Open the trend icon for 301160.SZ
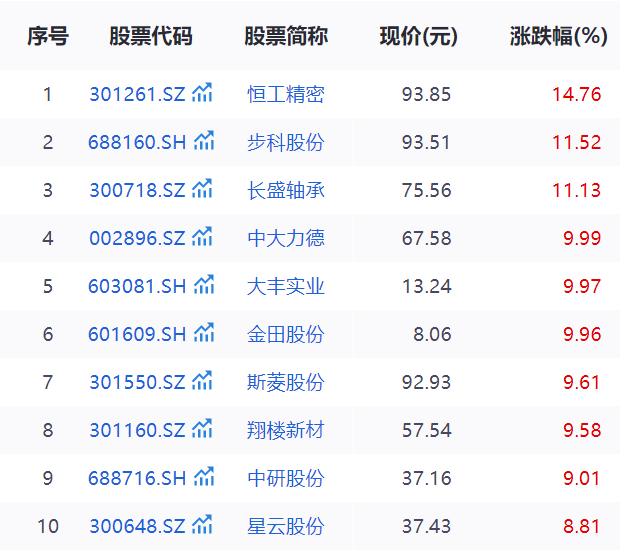620x558 pixels. [202, 430]
